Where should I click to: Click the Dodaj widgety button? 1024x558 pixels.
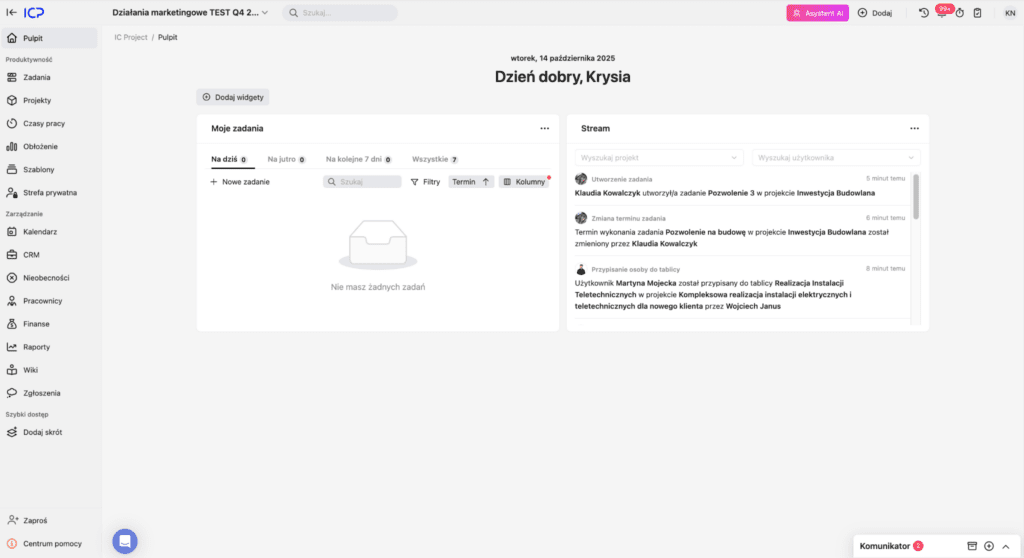pos(233,97)
